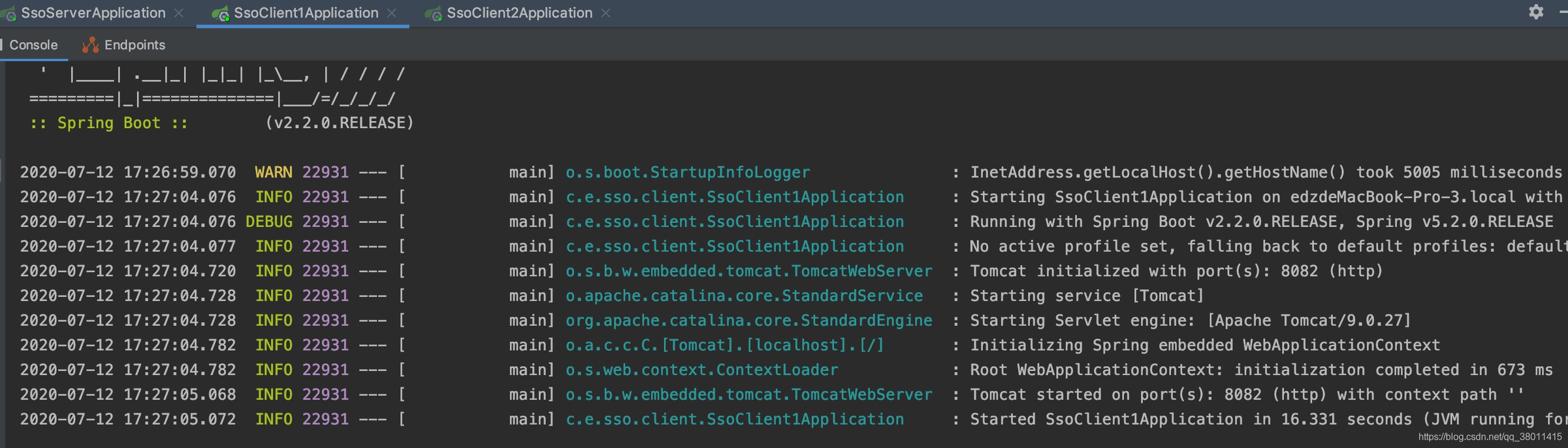Switch to the SsoServerApplication run tab
Viewport: 1568px width, 448px height.
pos(93,13)
